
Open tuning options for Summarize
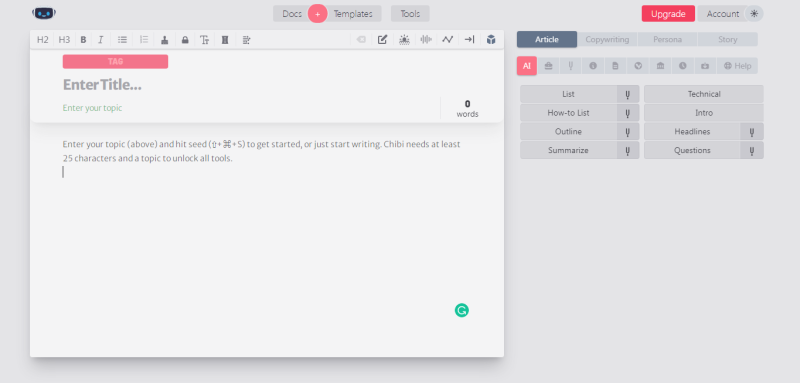coord(628,150)
